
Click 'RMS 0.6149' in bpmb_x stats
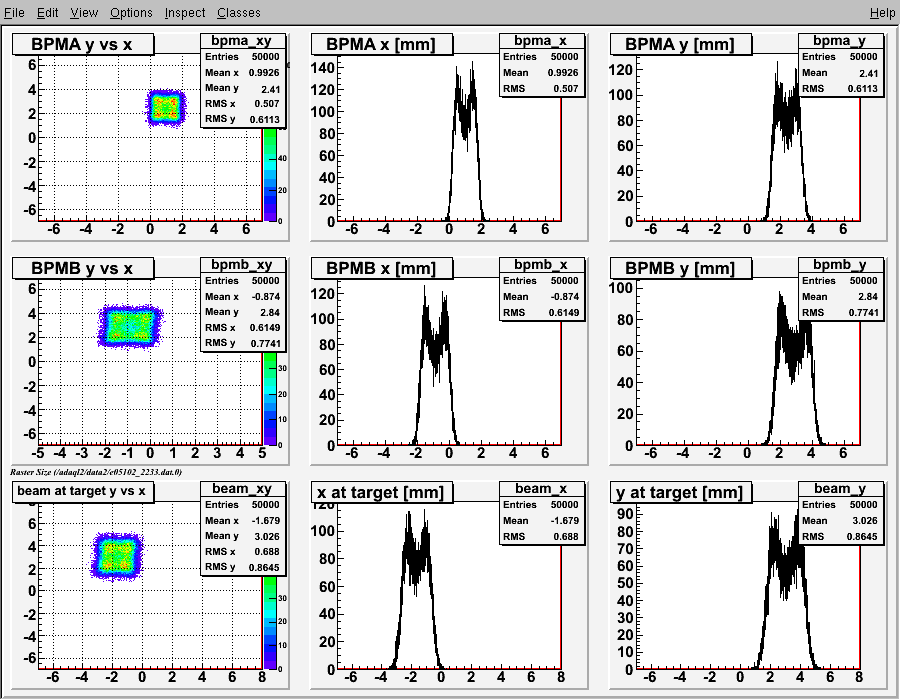tap(541, 312)
